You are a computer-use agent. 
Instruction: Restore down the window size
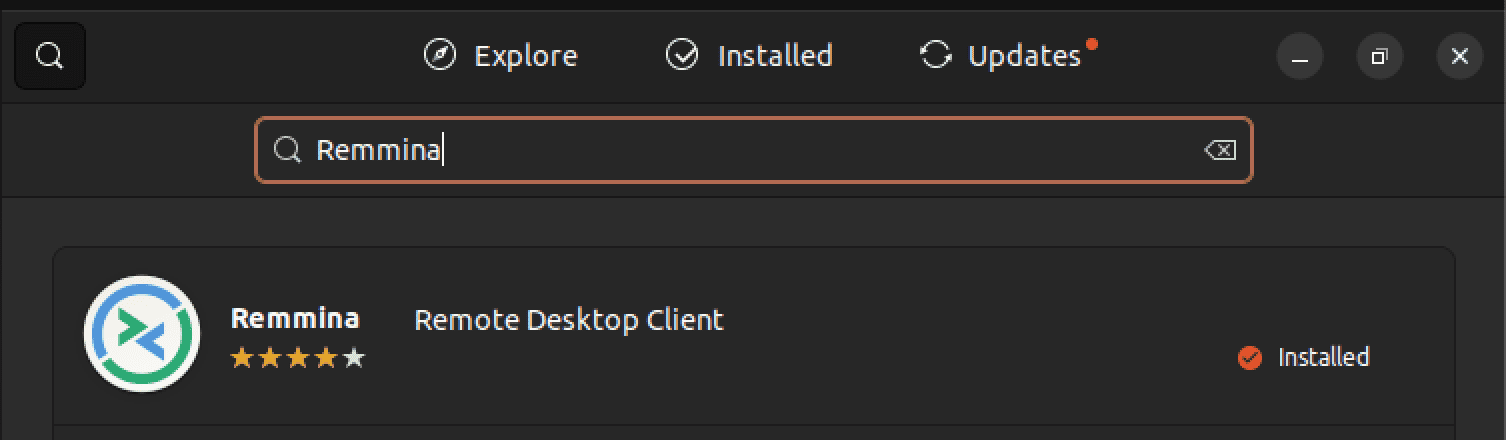[x=1380, y=57]
